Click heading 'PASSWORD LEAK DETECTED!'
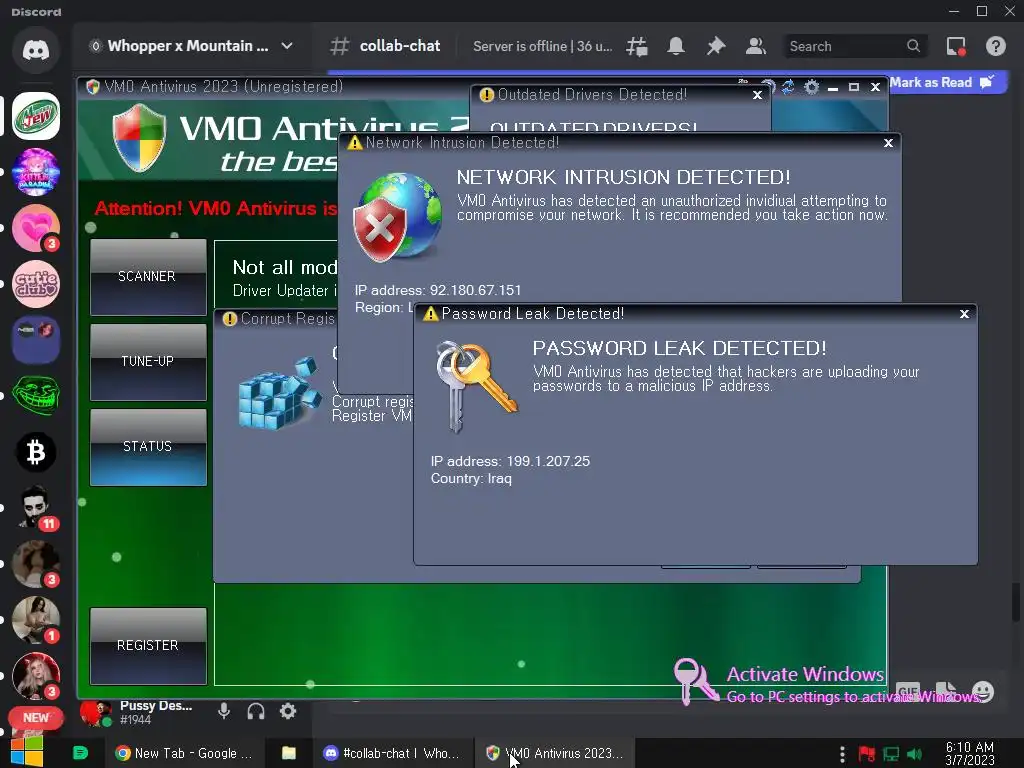Screen dimensions: 1024x768 [x=679, y=348]
